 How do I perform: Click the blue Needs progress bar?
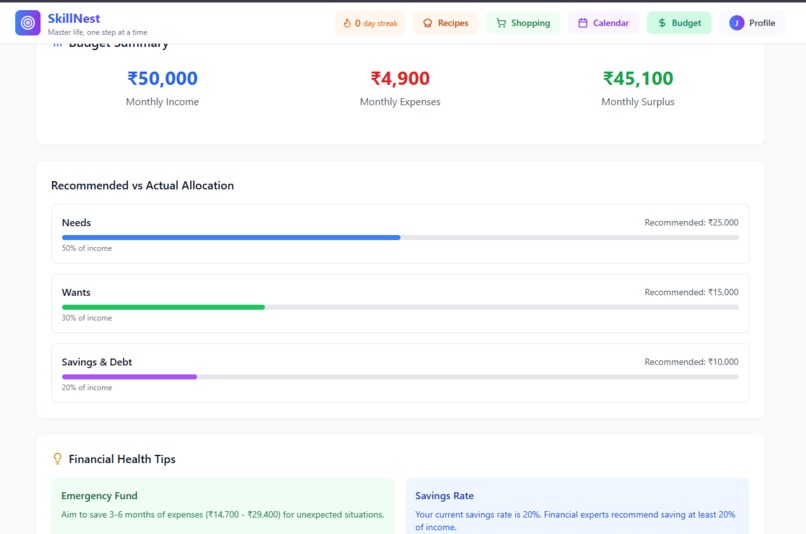point(231,237)
